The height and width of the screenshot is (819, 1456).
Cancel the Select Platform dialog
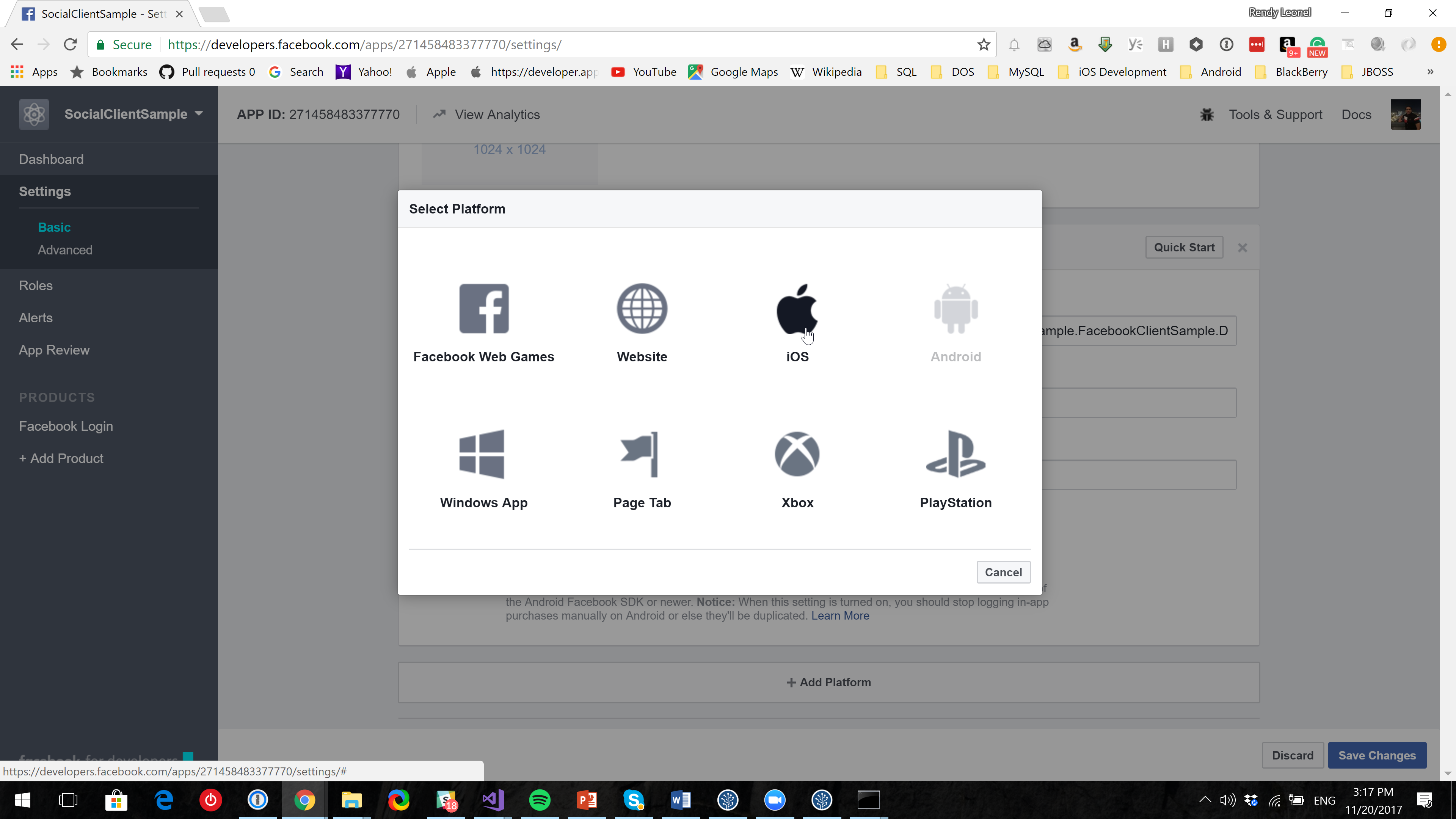(1003, 572)
